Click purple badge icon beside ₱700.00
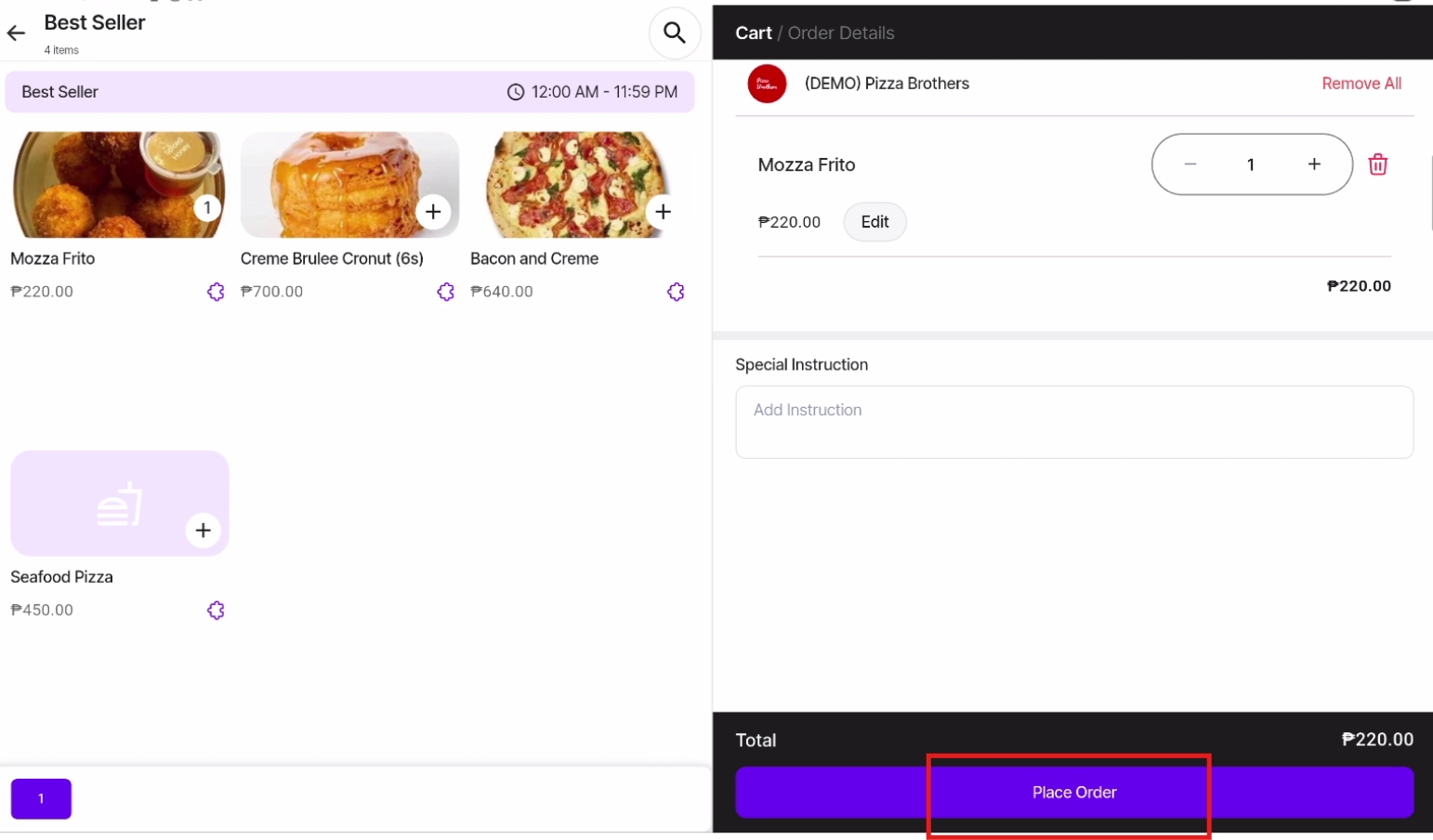Screen dimensions: 1433x840 pos(446,292)
